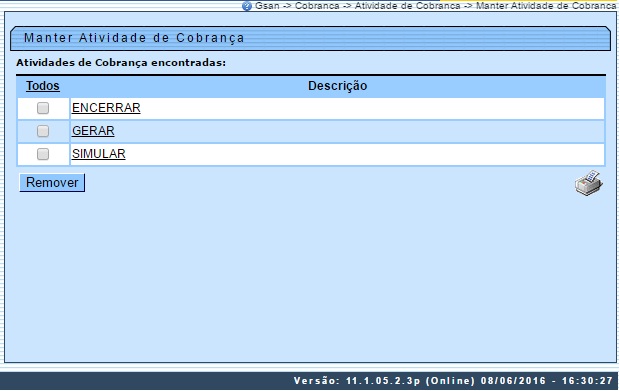The height and width of the screenshot is (391, 619).
Task: Check the GERAR row checkbox
Action: (43, 131)
